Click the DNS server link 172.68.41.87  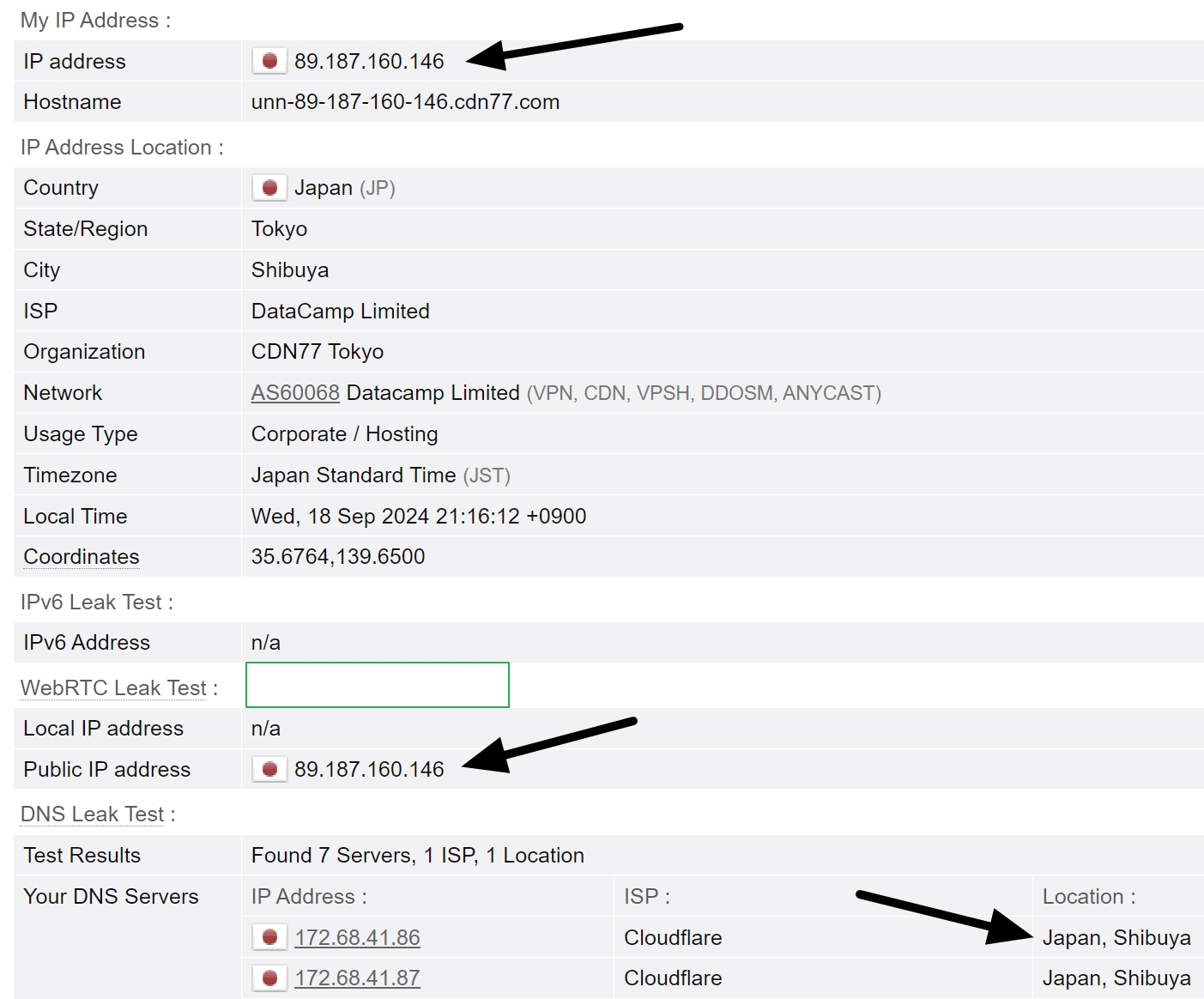pyautogui.click(x=357, y=978)
